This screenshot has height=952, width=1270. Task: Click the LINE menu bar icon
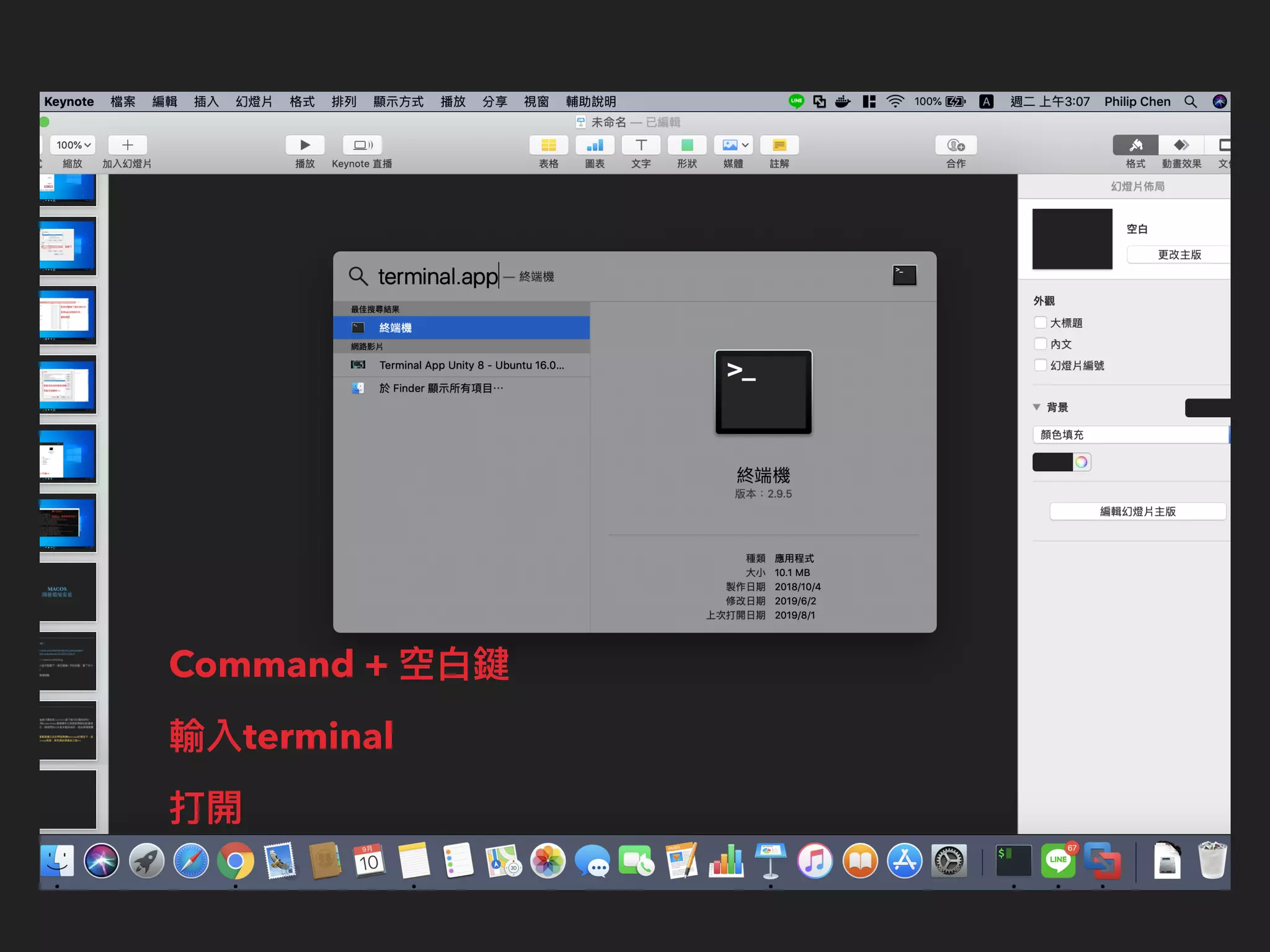click(796, 101)
